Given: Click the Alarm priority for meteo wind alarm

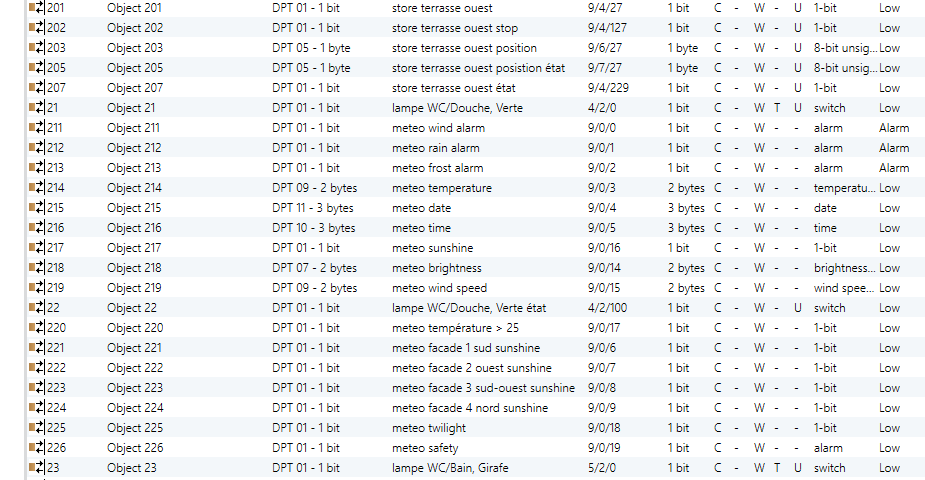Looking at the screenshot, I should [894, 128].
